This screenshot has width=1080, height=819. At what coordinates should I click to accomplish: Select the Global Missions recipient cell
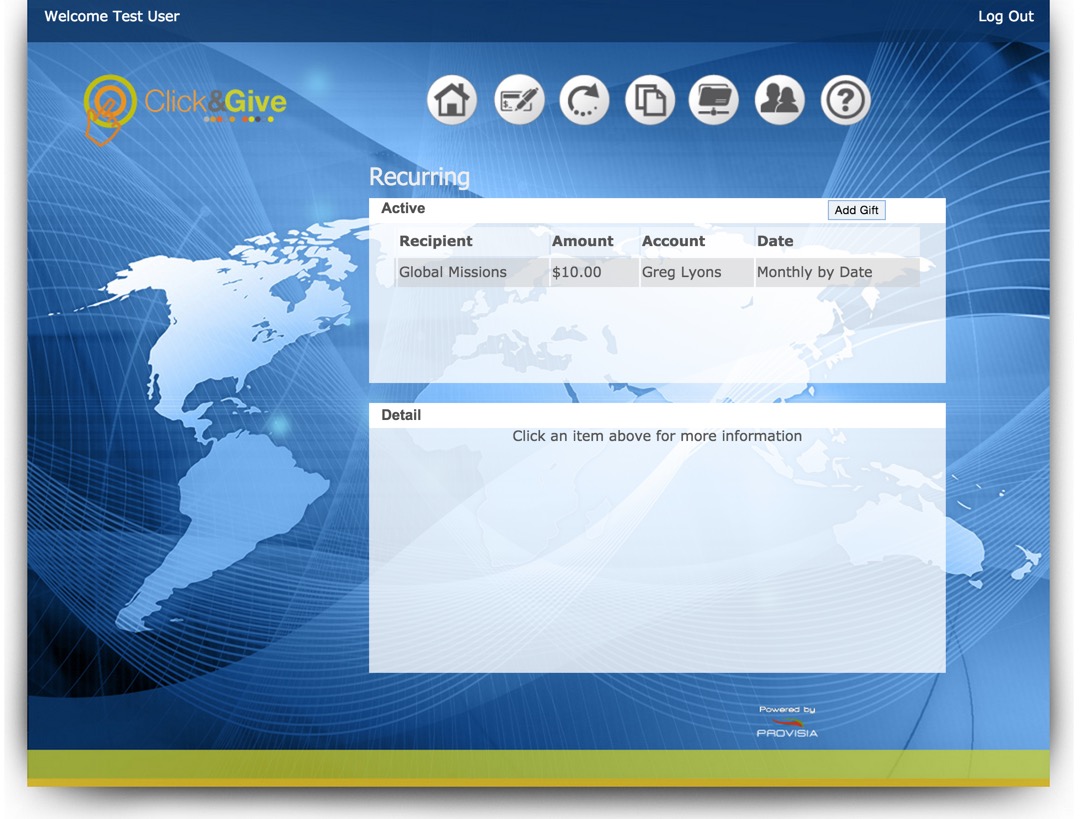click(x=453, y=272)
